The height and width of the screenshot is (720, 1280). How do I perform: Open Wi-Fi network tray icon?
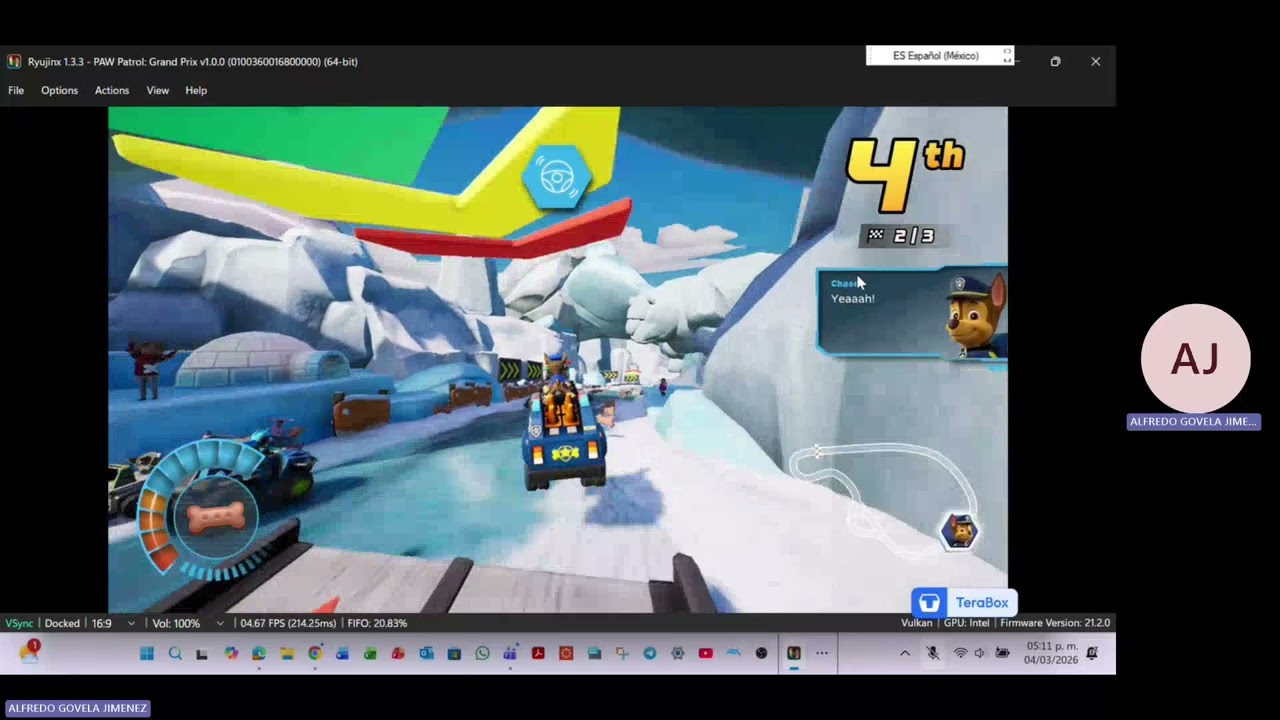(960, 653)
